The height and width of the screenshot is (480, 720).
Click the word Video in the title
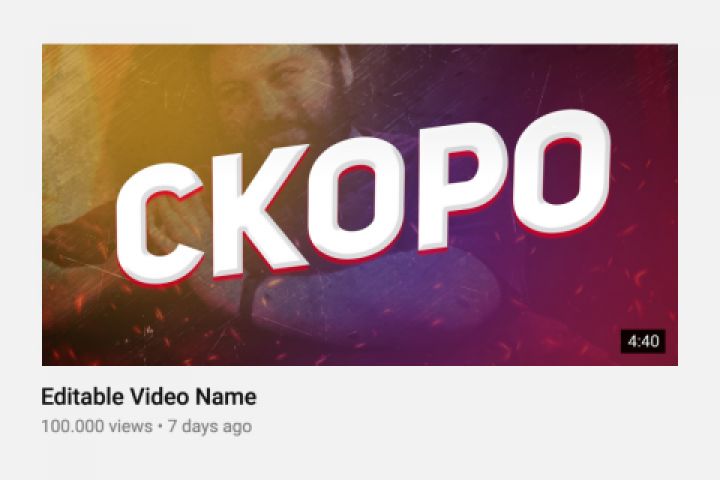[x=159, y=397]
